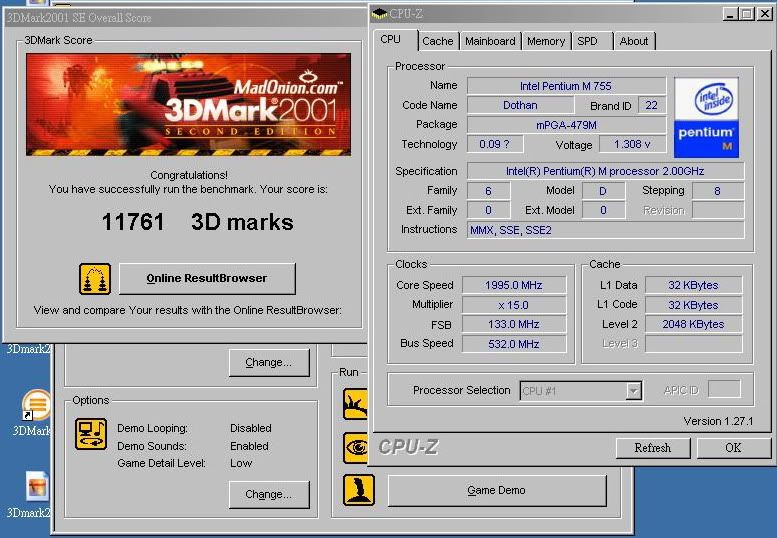
Task: Click the 3DMark2001 SE Overall Score title bar
Action: 184,18
